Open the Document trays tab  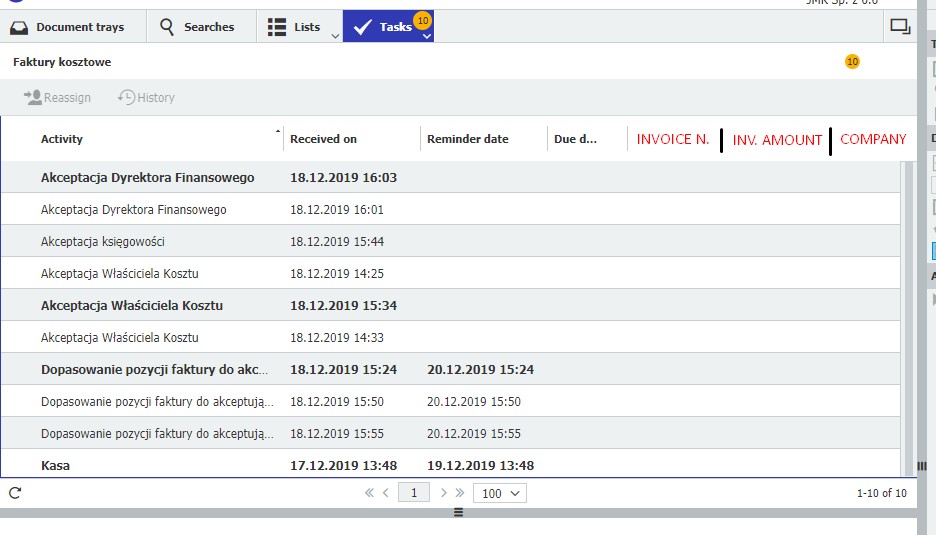(68, 27)
